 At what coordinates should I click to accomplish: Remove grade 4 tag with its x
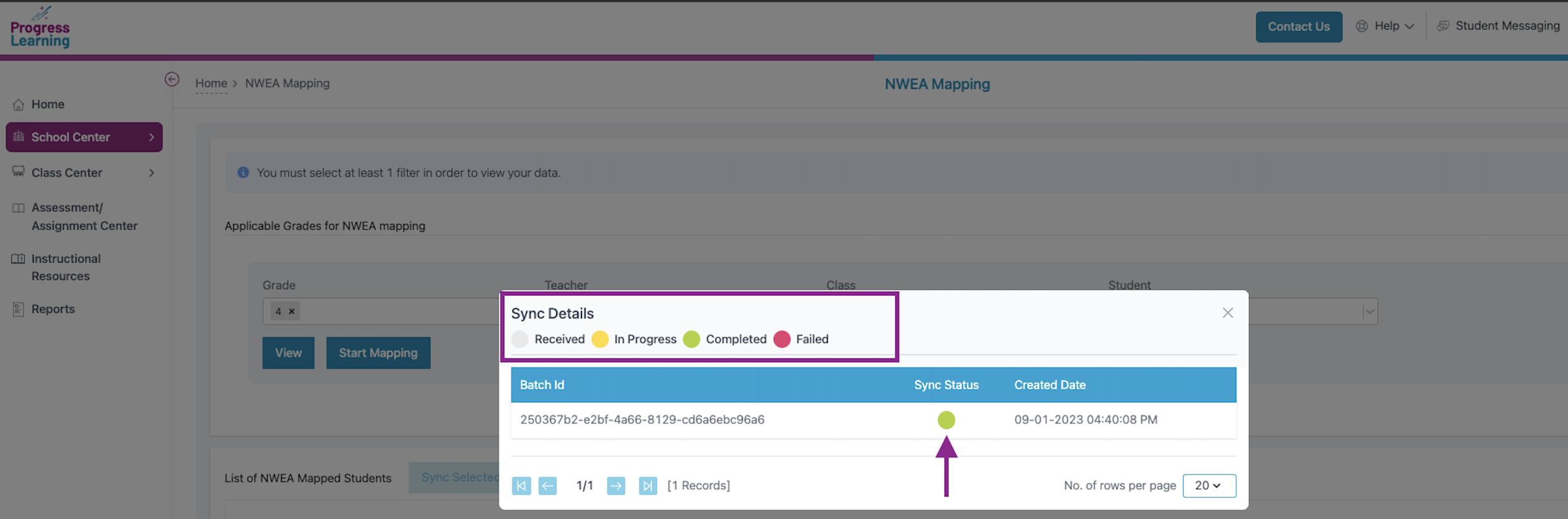click(x=292, y=312)
